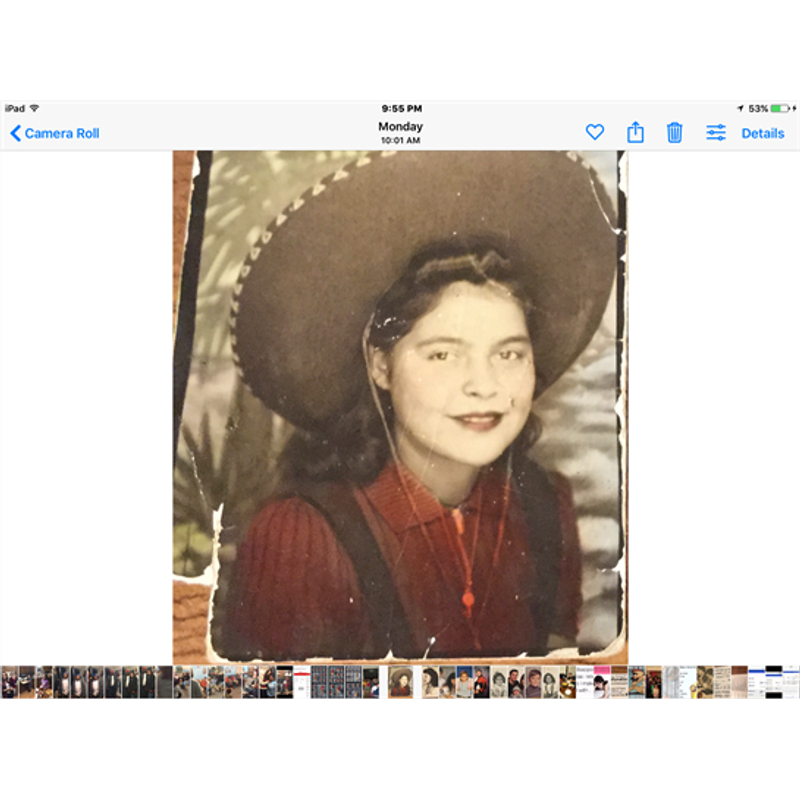Image resolution: width=800 pixels, height=800 pixels.
Task: Tap the iPad label in status bar
Action: pyautogui.click(x=14, y=108)
